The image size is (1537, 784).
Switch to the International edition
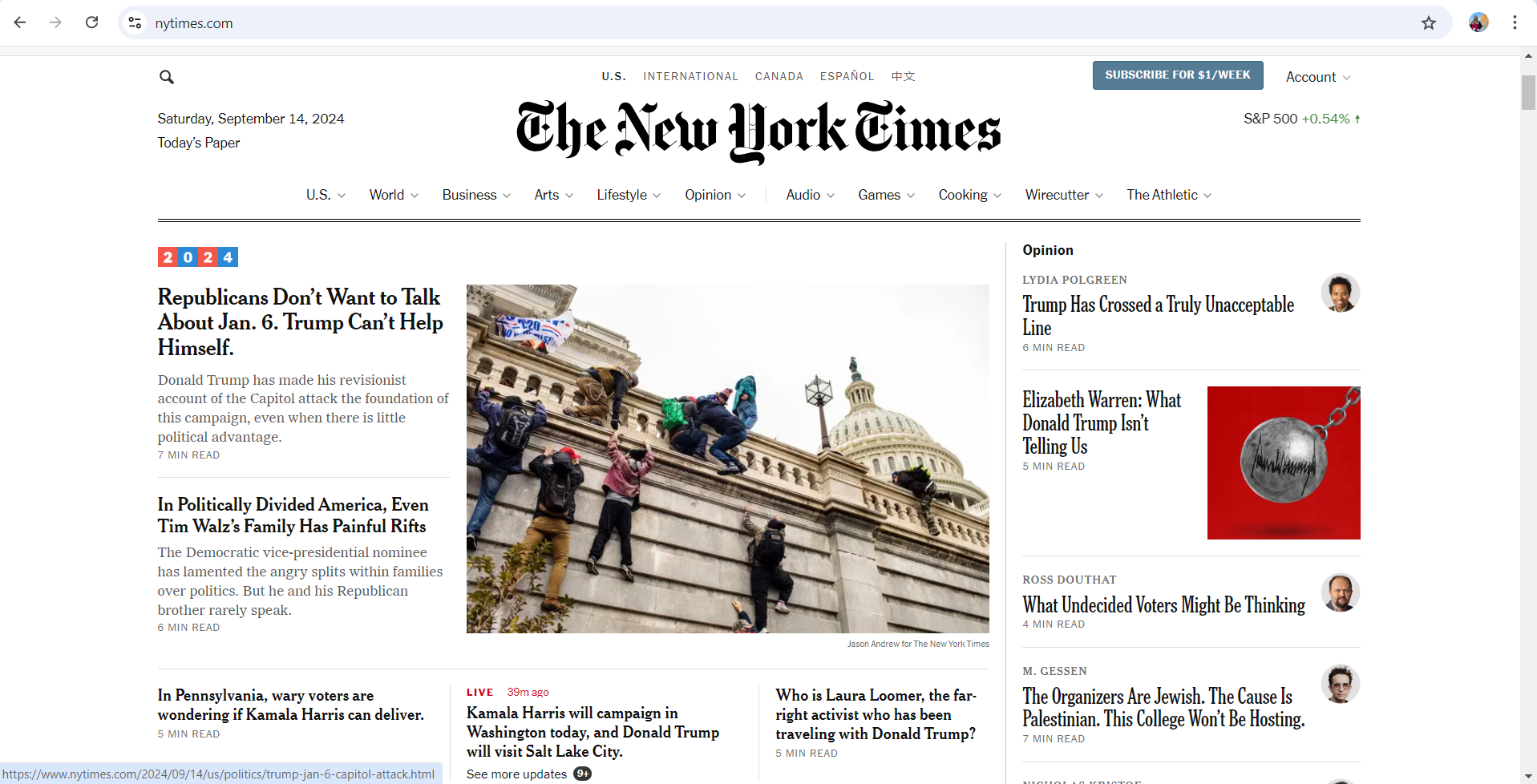coord(690,76)
